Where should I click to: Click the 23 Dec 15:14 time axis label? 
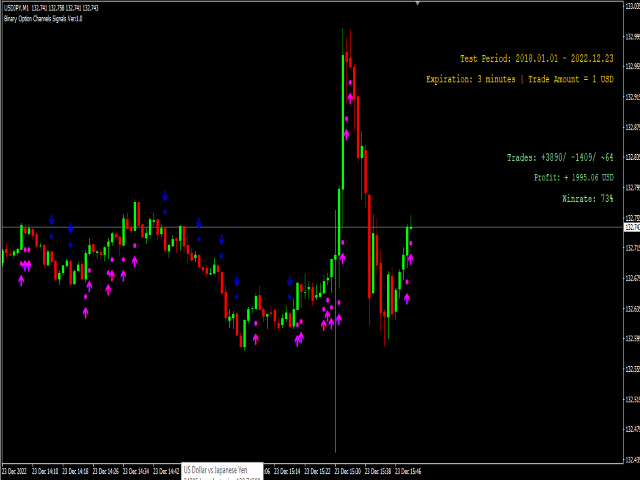pyautogui.click(x=287, y=471)
